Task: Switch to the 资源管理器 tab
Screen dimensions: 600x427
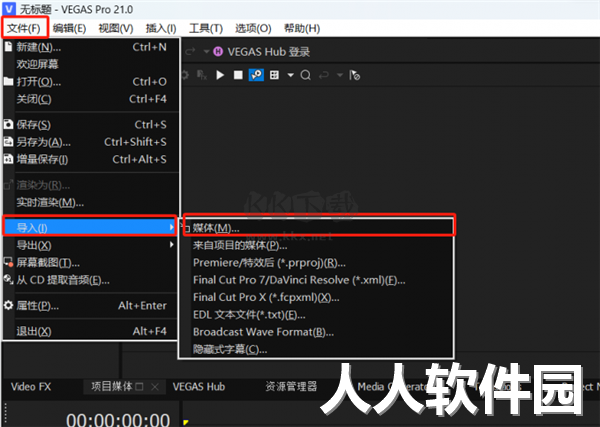Action: pyautogui.click(x=291, y=386)
